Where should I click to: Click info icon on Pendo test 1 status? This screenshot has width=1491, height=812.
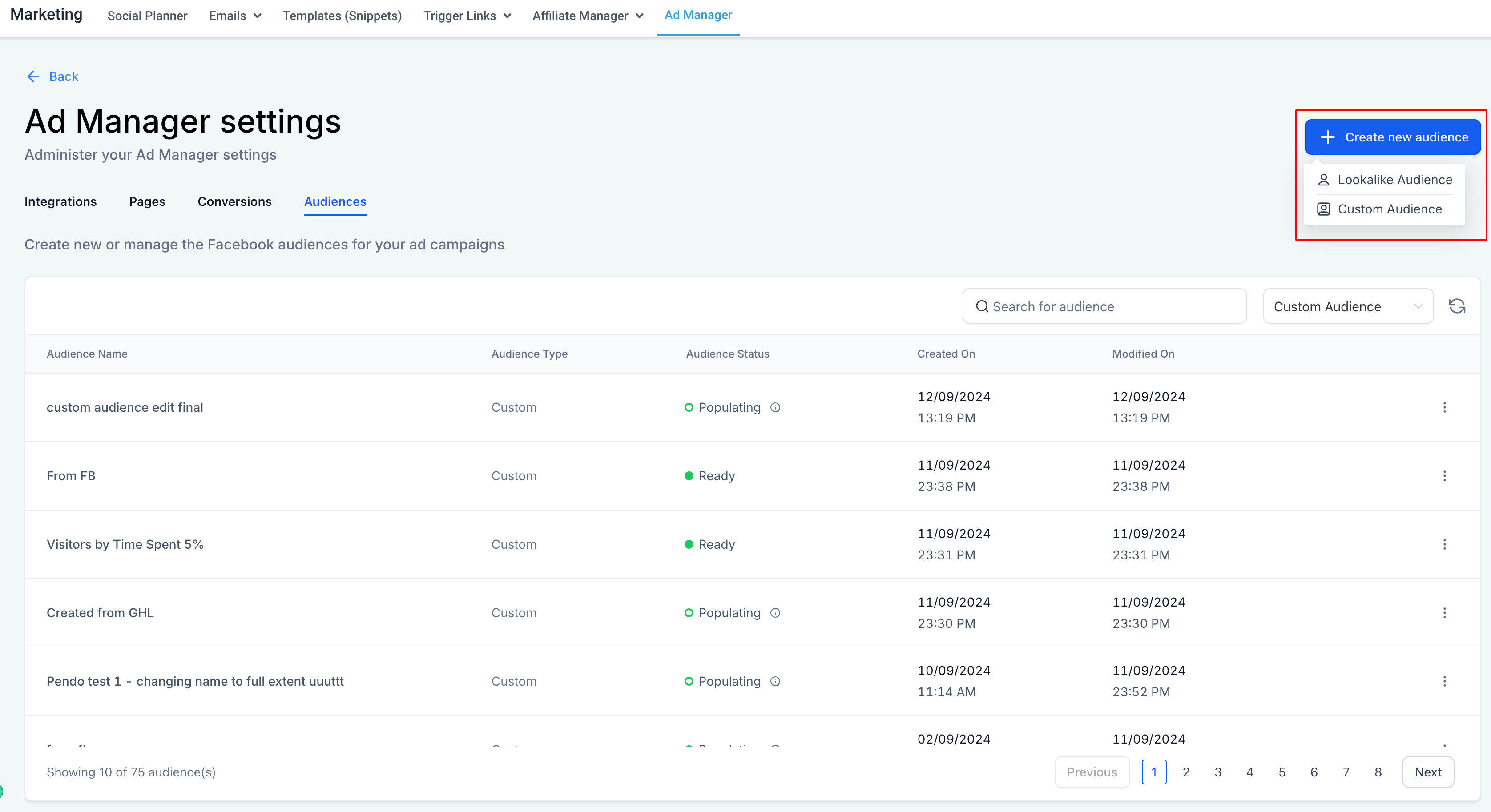coord(775,681)
